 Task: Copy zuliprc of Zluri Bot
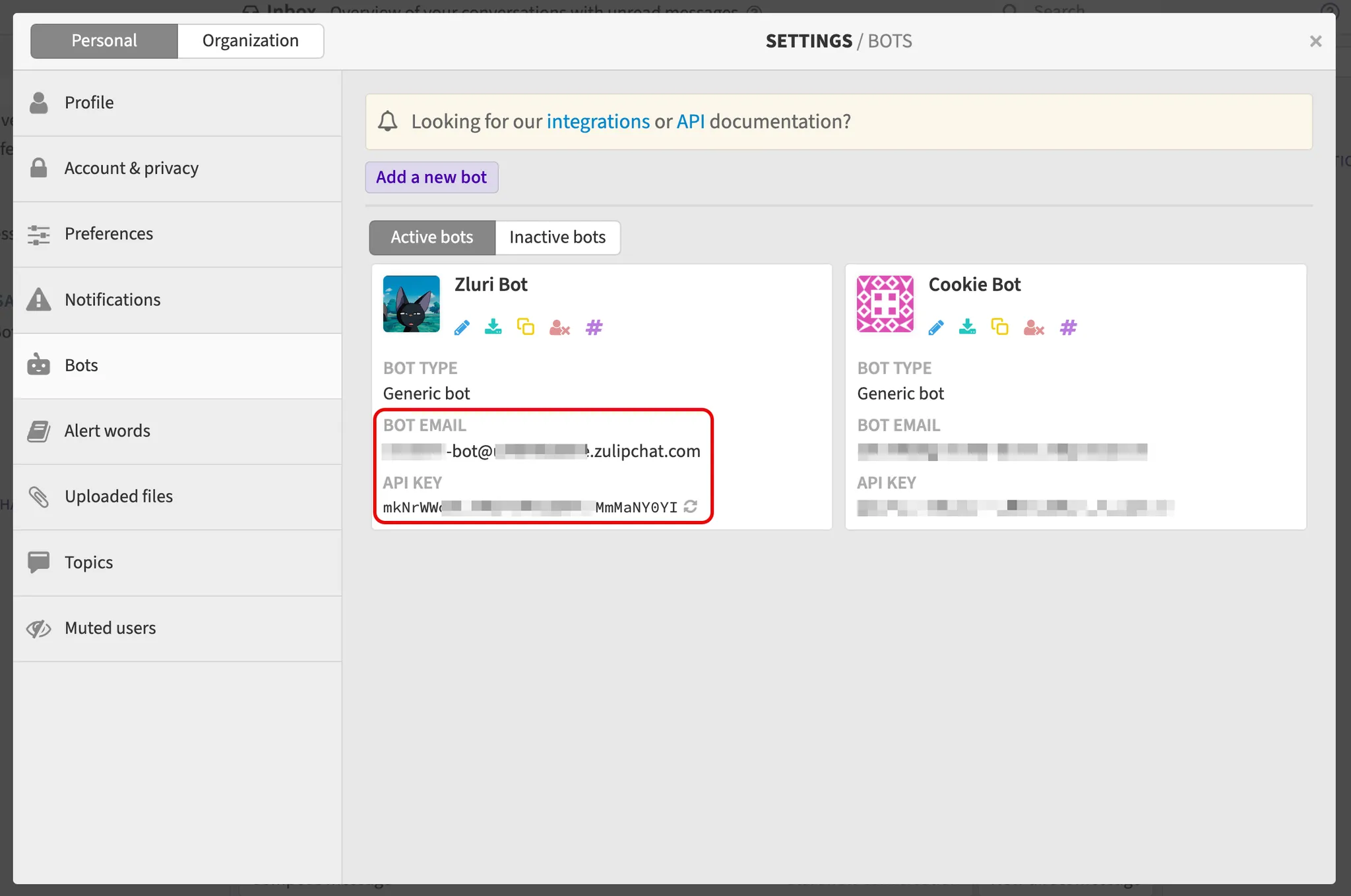click(526, 327)
